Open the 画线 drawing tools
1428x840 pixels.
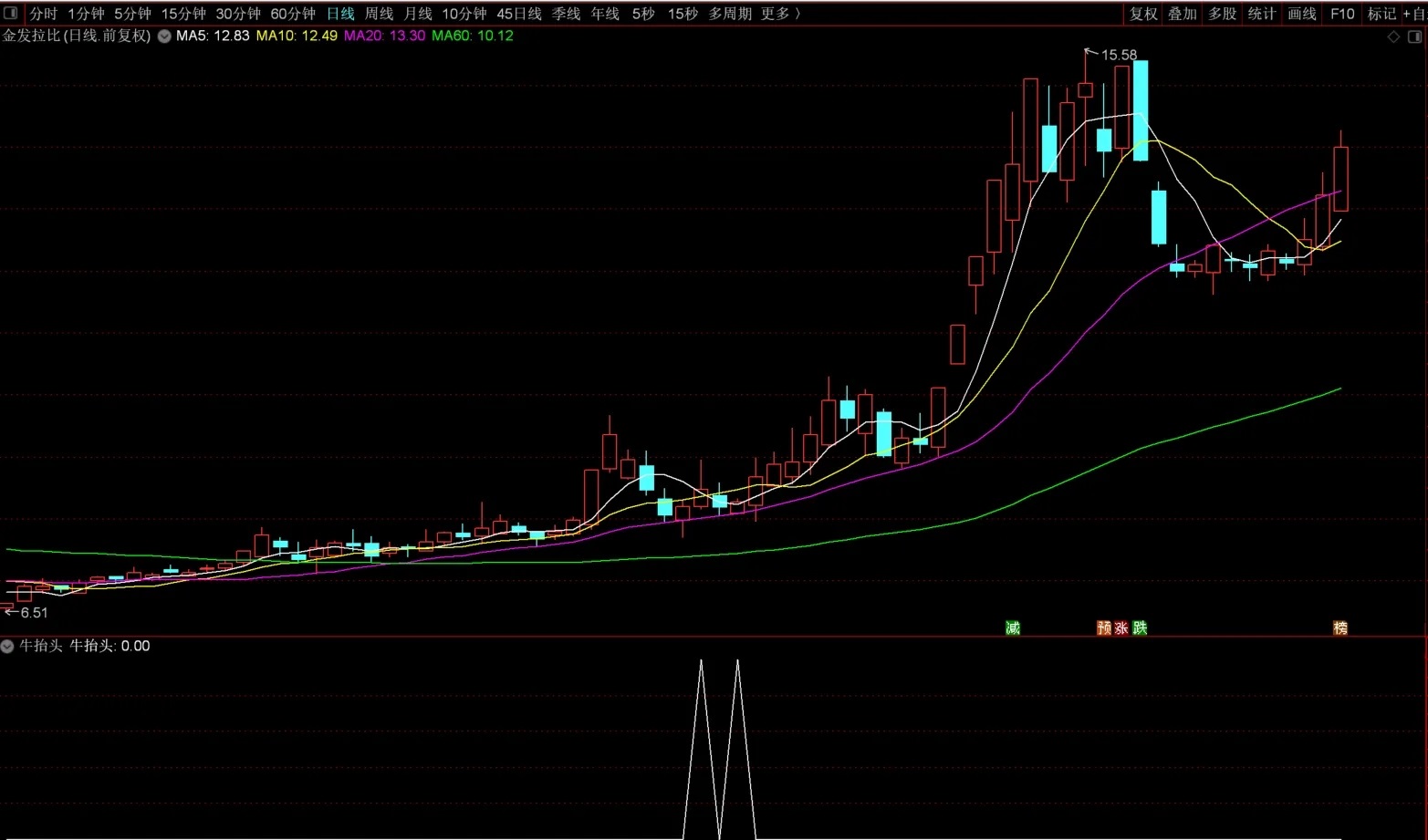1302,14
